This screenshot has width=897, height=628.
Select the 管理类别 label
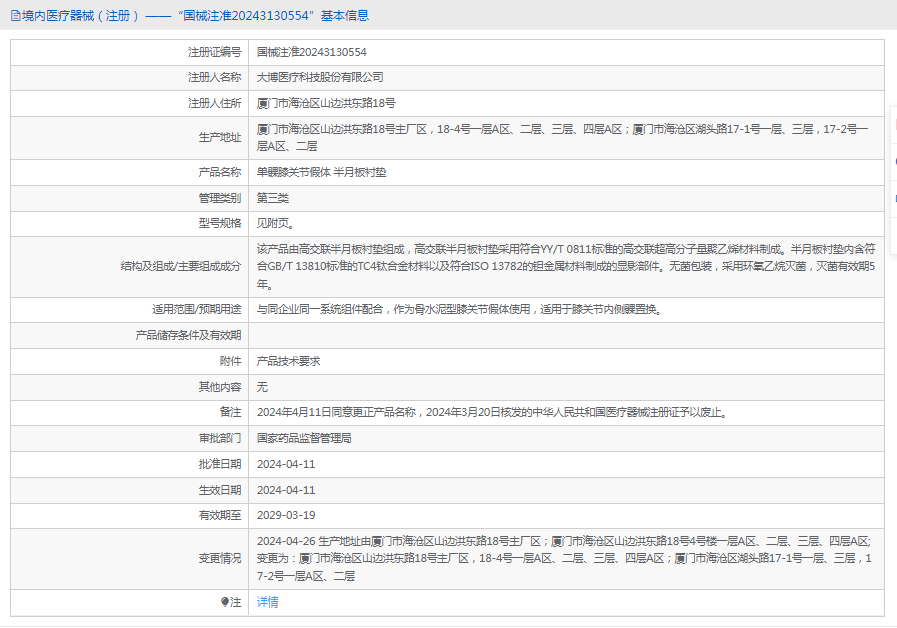[x=220, y=198]
